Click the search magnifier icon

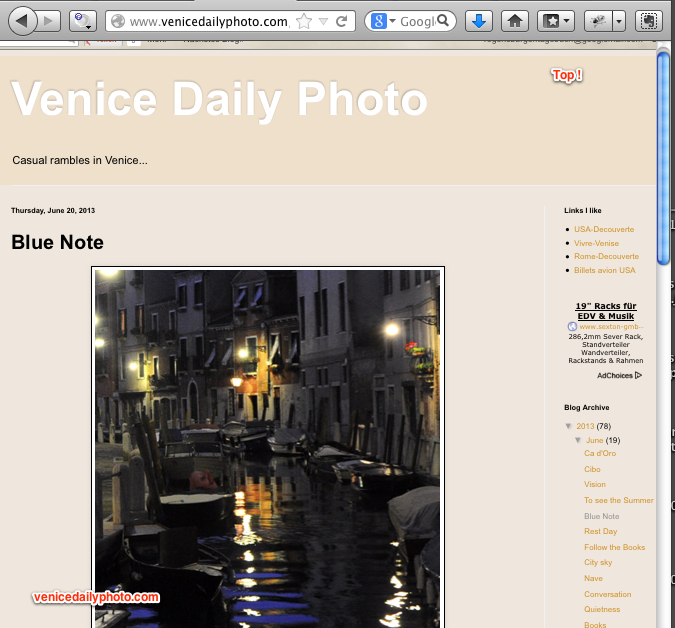coord(443,20)
